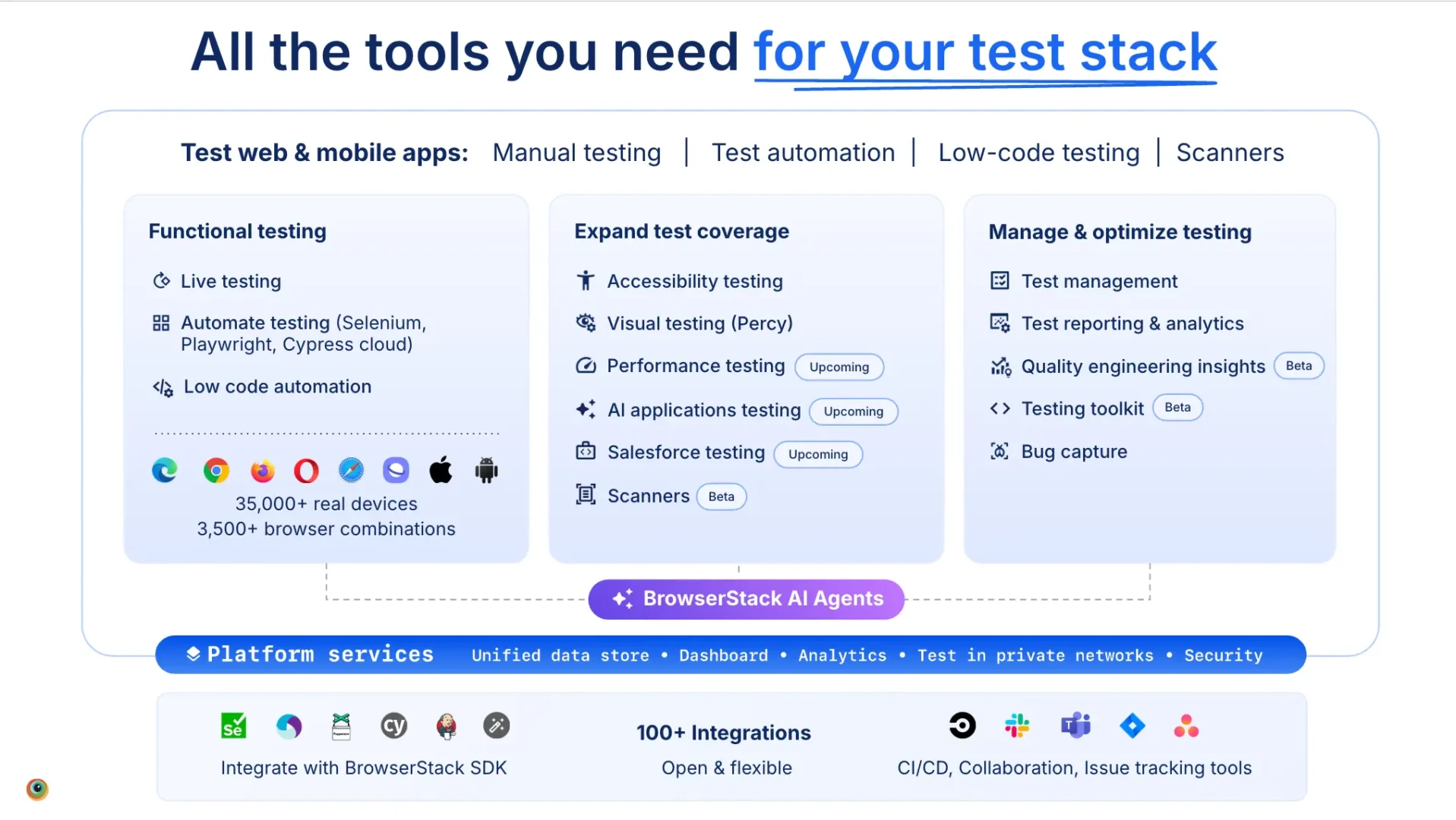Click the Microsoft Edge browser icon
This screenshot has height=820, width=1456.
pos(165,471)
